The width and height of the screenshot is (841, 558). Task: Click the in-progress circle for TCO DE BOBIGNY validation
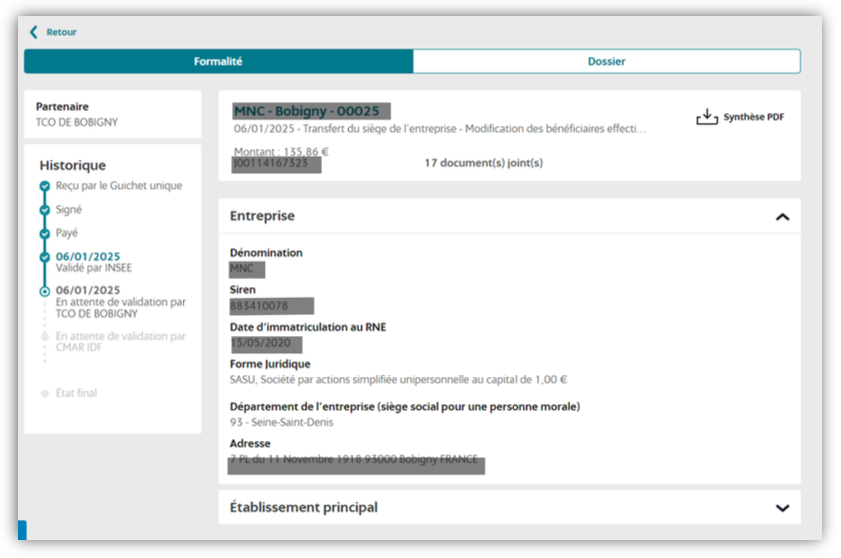pyautogui.click(x=44, y=291)
